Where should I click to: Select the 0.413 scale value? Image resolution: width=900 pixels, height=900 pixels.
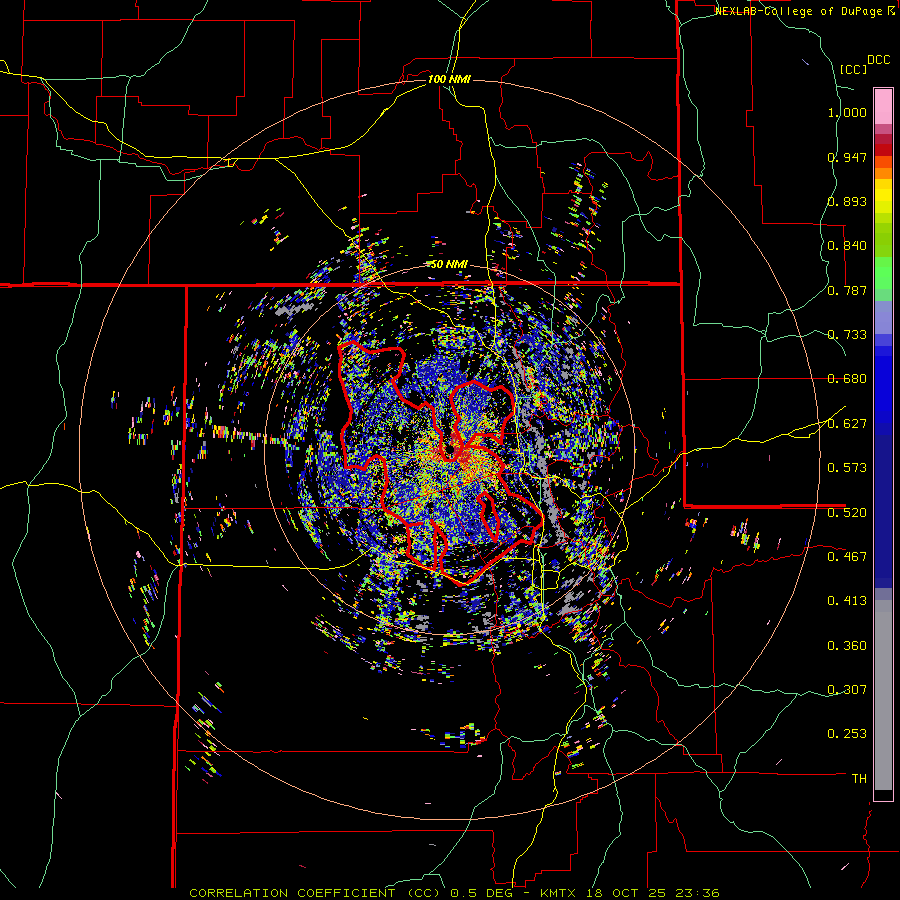847,601
